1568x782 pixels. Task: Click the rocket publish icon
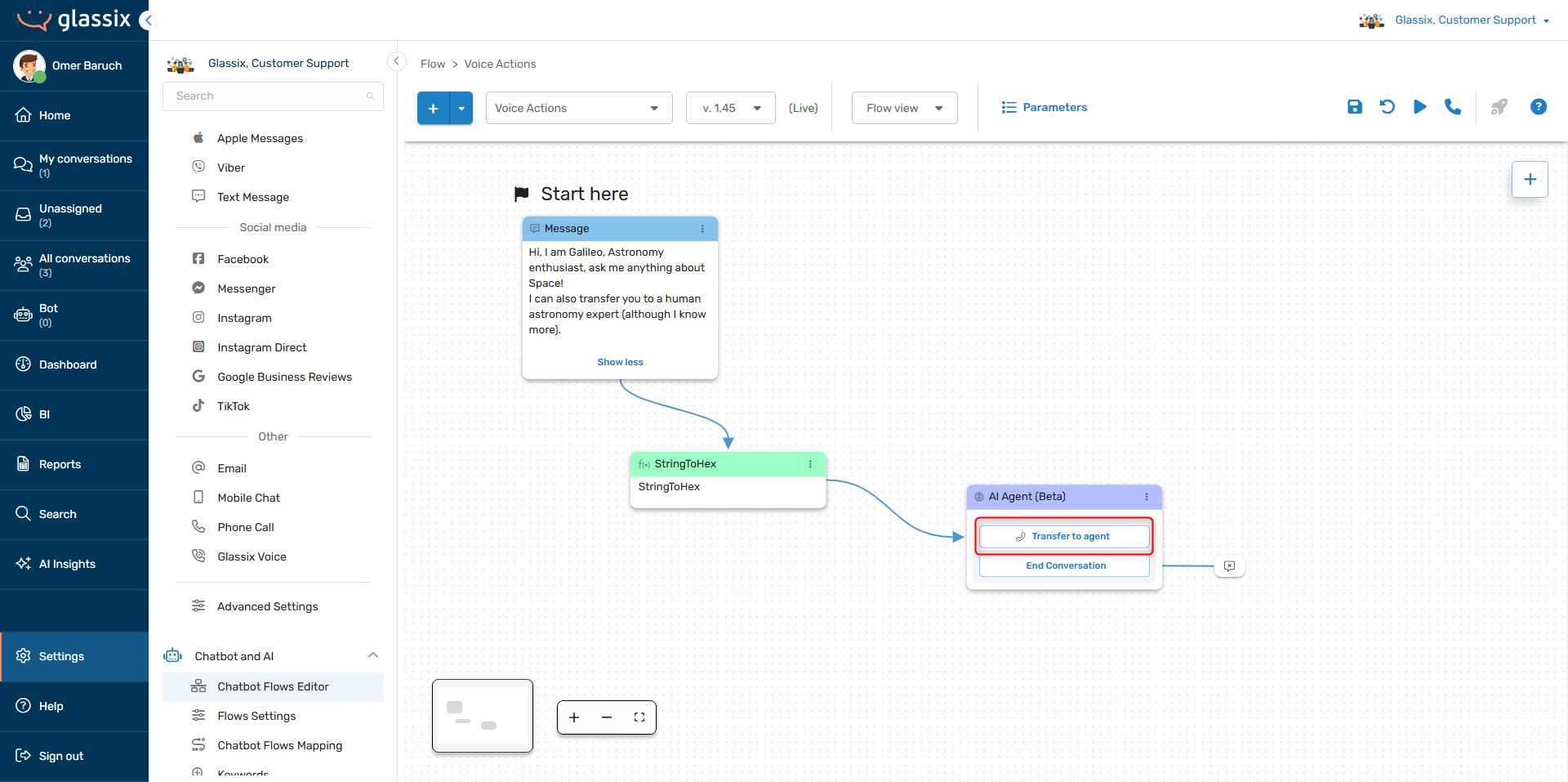point(1499,107)
